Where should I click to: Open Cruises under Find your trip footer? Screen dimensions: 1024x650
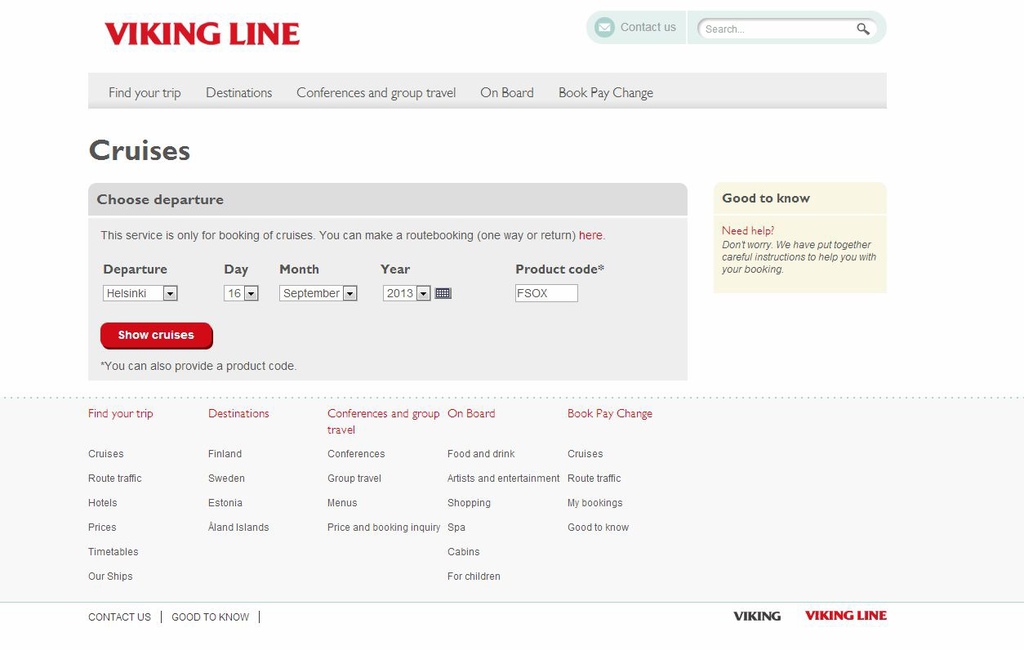(106, 454)
